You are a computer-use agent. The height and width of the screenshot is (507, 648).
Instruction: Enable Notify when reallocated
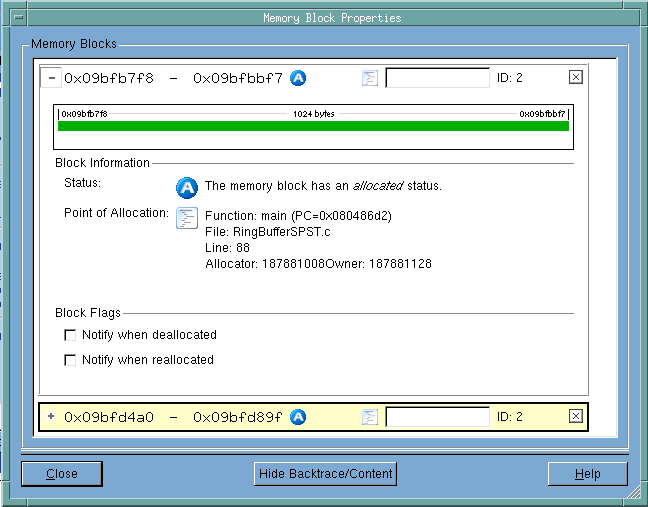pos(70,360)
